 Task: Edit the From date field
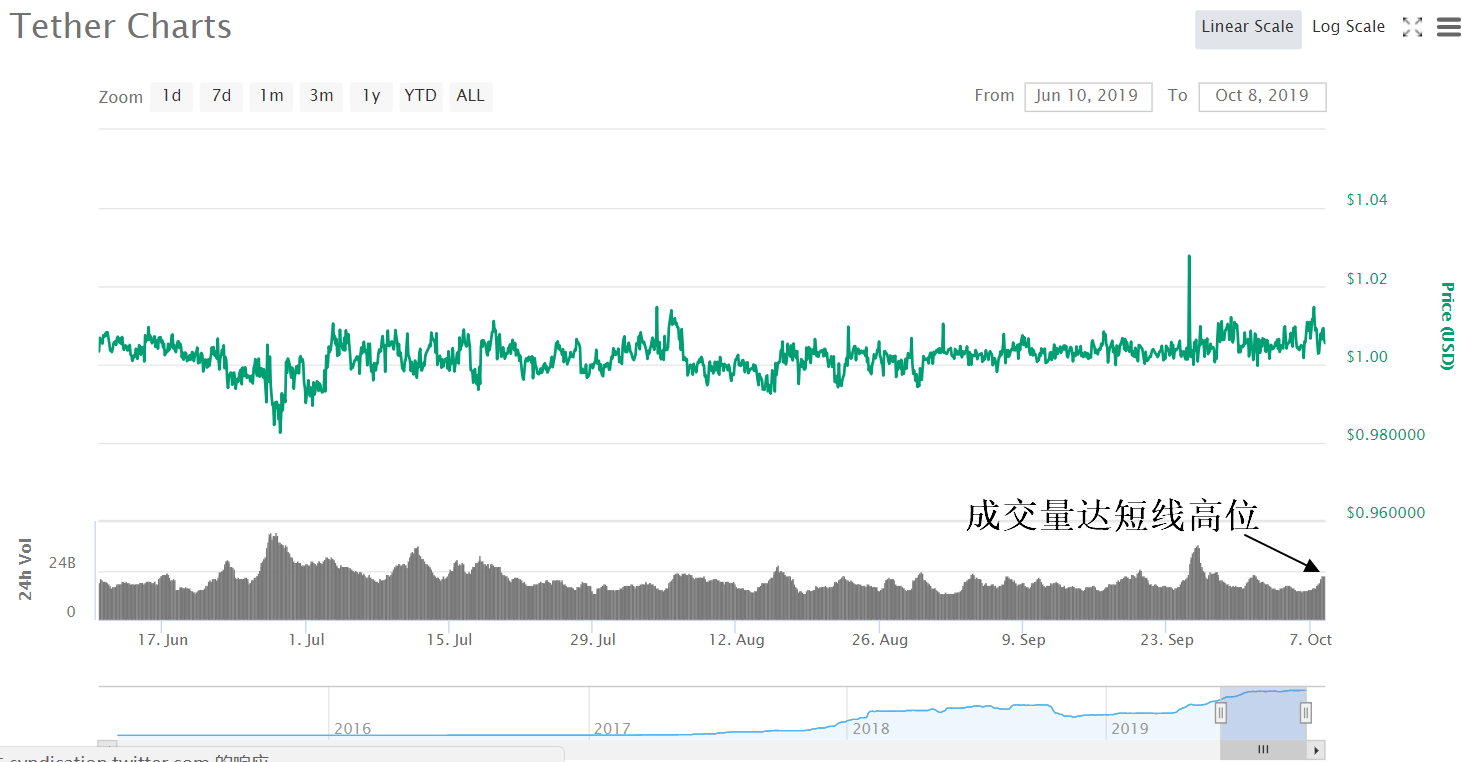point(1088,97)
